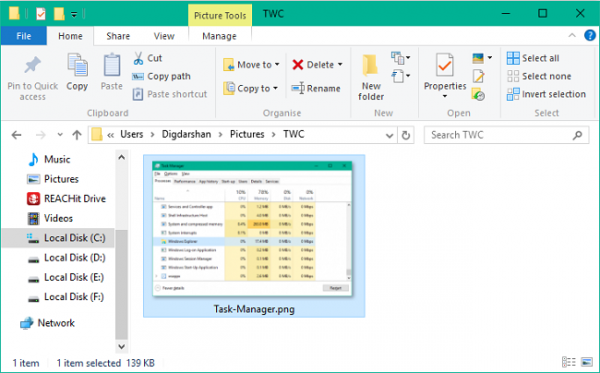Click Select all button
This screenshot has width=600, height=373.
533,58
